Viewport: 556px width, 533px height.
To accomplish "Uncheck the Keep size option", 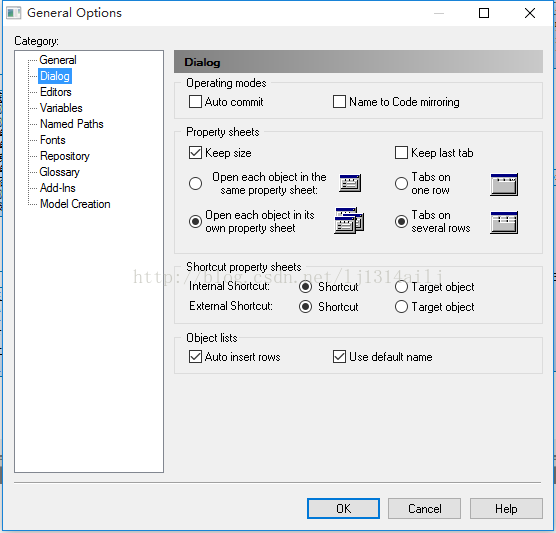I will [x=195, y=152].
